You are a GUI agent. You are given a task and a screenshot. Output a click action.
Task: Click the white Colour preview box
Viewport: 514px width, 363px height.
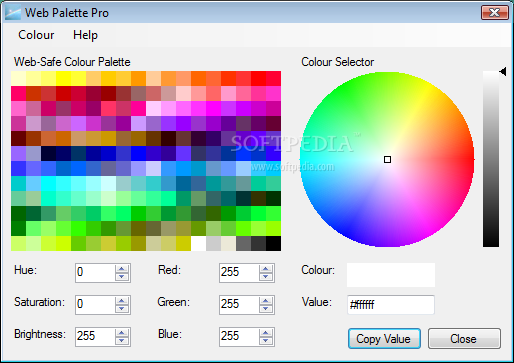point(391,275)
